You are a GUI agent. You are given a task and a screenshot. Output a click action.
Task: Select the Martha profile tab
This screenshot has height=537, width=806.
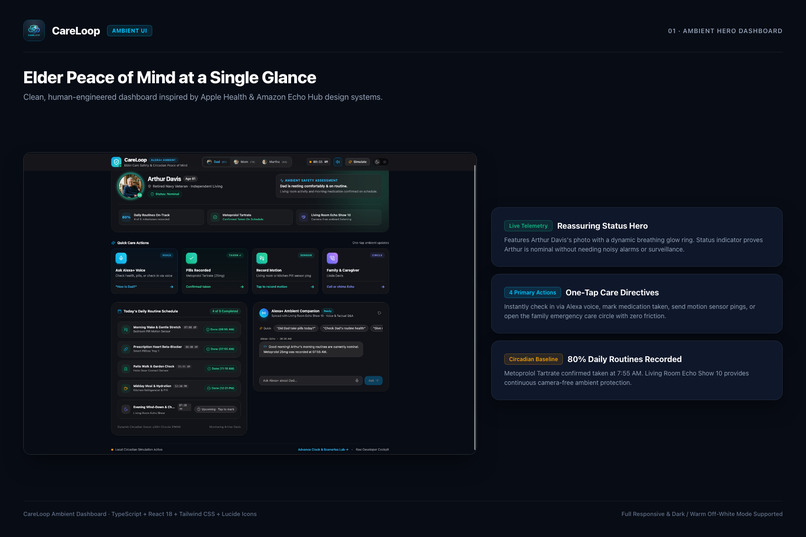(x=274, y=162)
